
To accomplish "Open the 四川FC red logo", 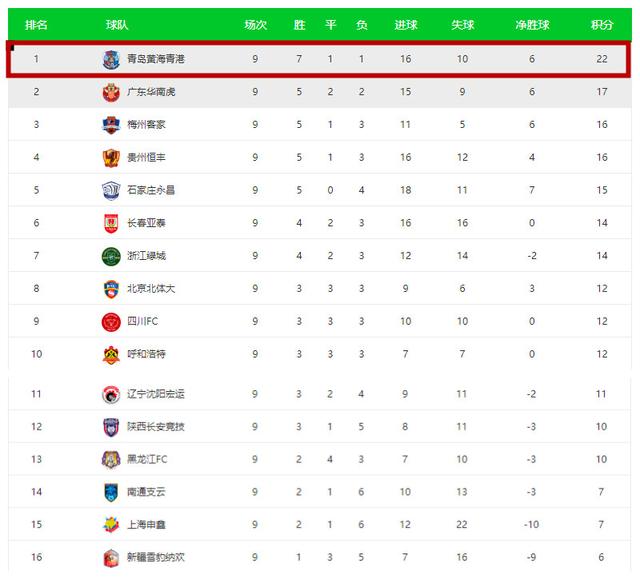I will tap(110, 322).
